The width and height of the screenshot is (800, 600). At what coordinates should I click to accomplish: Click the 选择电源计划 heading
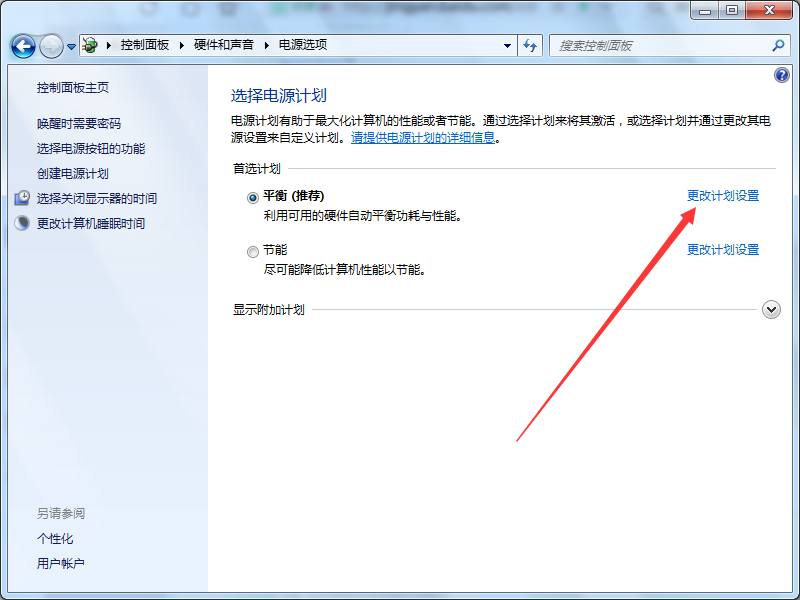tap(279, 96)
